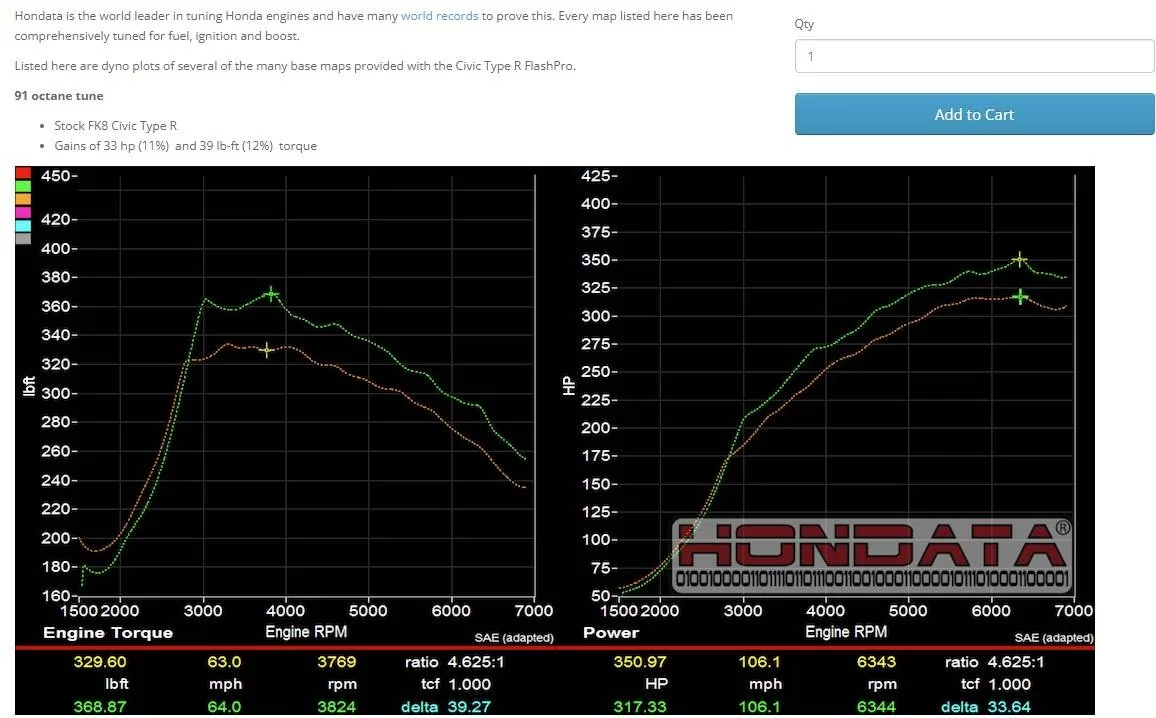
Task: Toggle visibility of the green dyno run
Action: [23, 186]
